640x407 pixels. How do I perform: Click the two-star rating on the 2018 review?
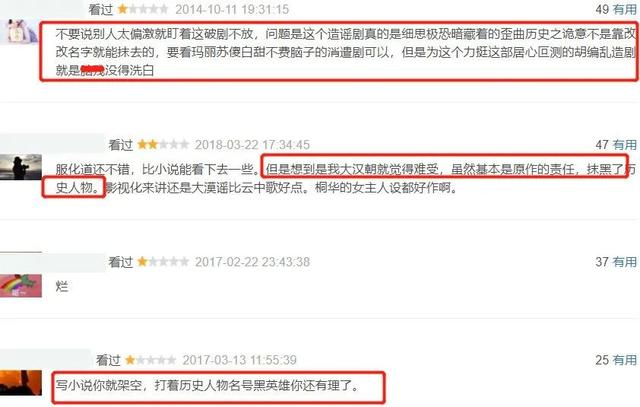tap(163, 145)
